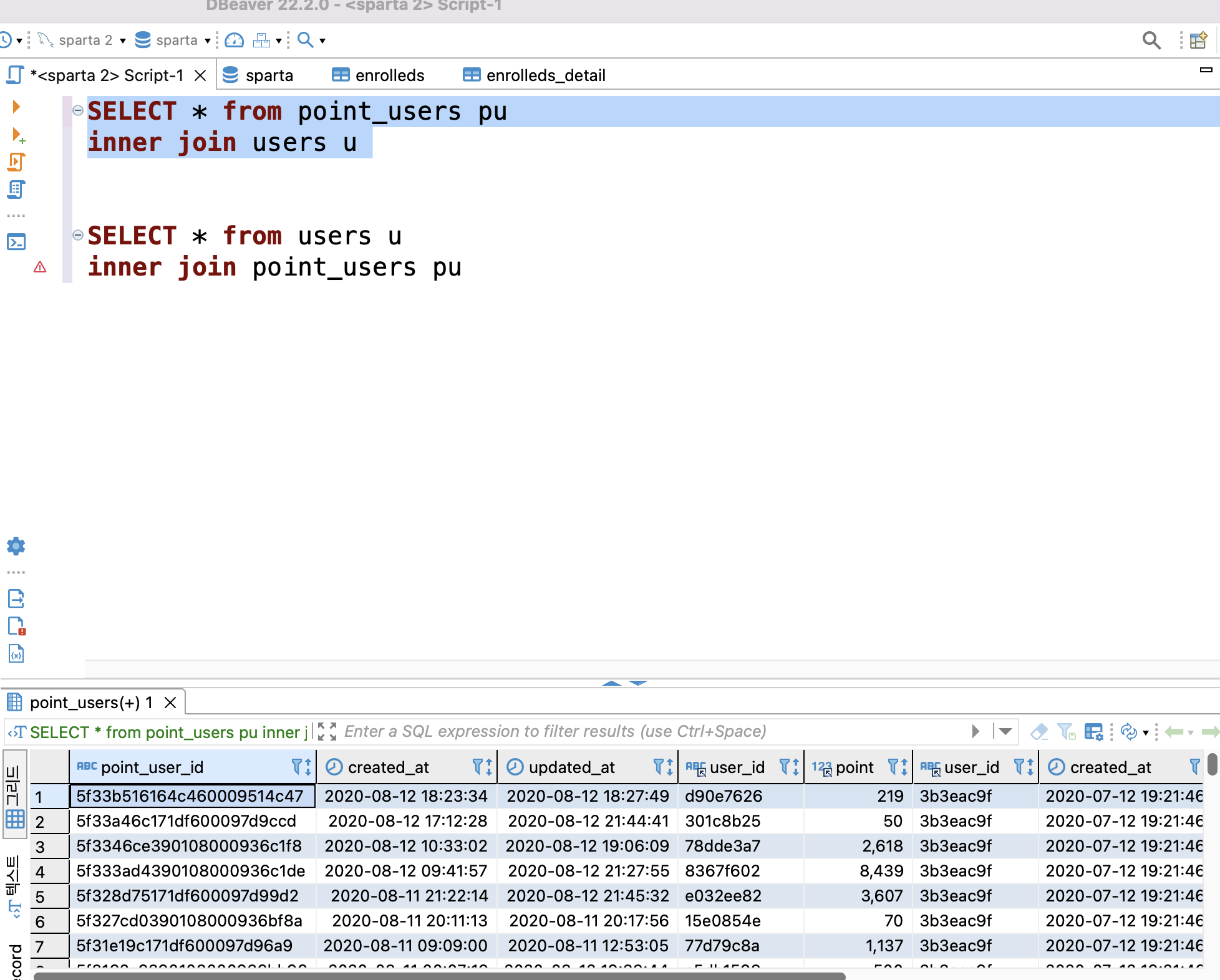Screen dimensions: 1220x980
Task: Click the blue search magnifier in toolbar
Action: [305, 40]
